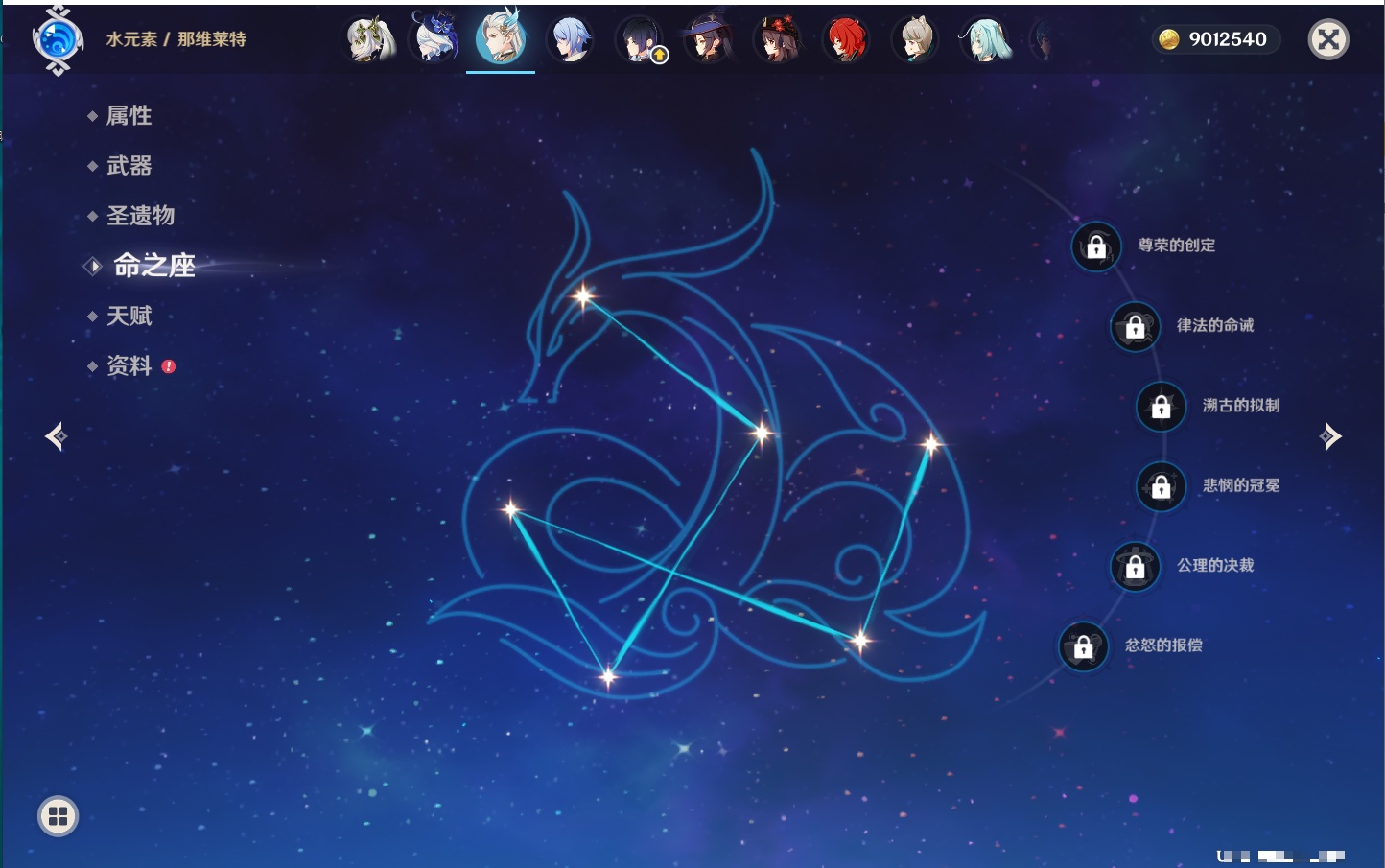Screen dimensions: 1385x868
Task: Click the lock icon beside 忿怒的报偿
Action: point(1083,646)
